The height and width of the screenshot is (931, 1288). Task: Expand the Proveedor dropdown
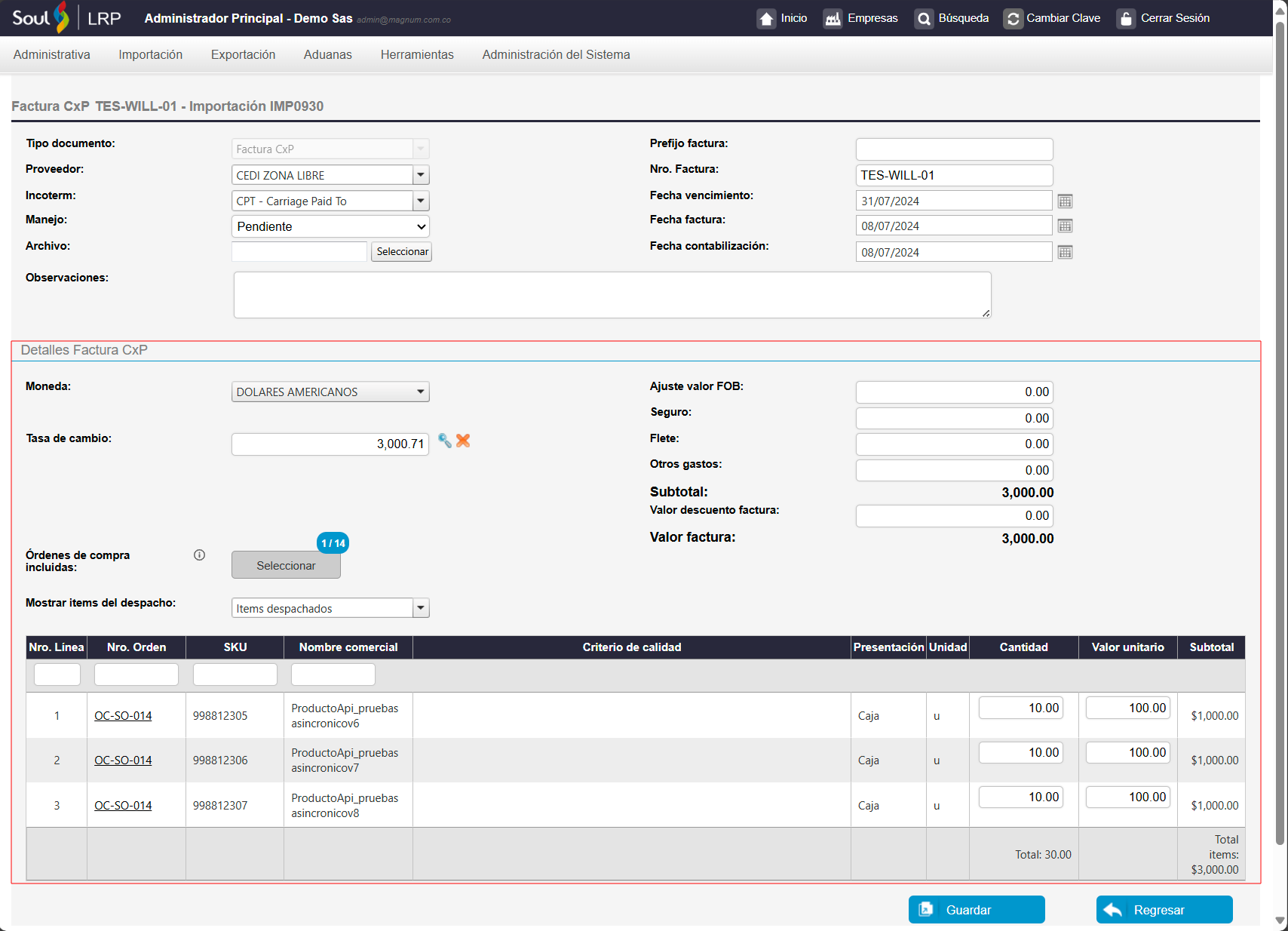tap(421, 175)
